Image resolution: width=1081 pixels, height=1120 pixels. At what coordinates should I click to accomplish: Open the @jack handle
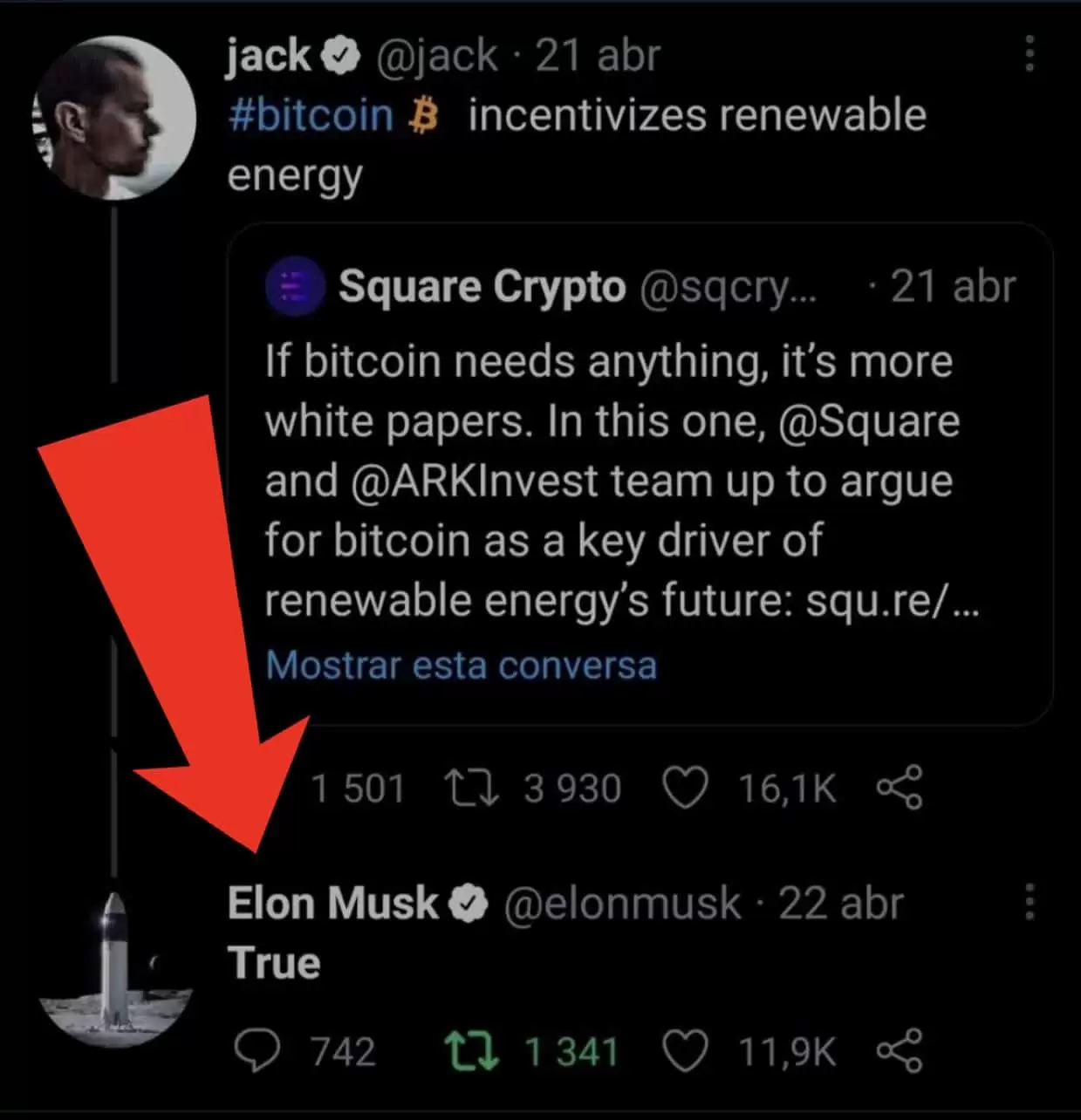tap(436, 57)
